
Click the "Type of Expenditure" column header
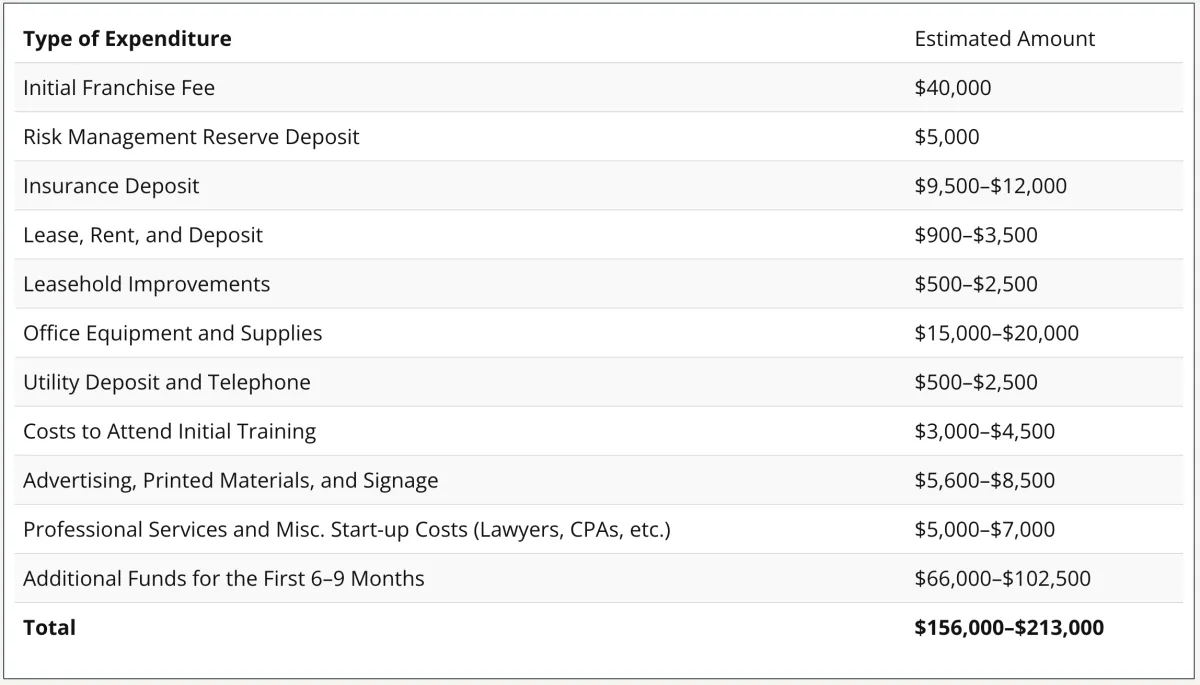(x=127, y=39)
